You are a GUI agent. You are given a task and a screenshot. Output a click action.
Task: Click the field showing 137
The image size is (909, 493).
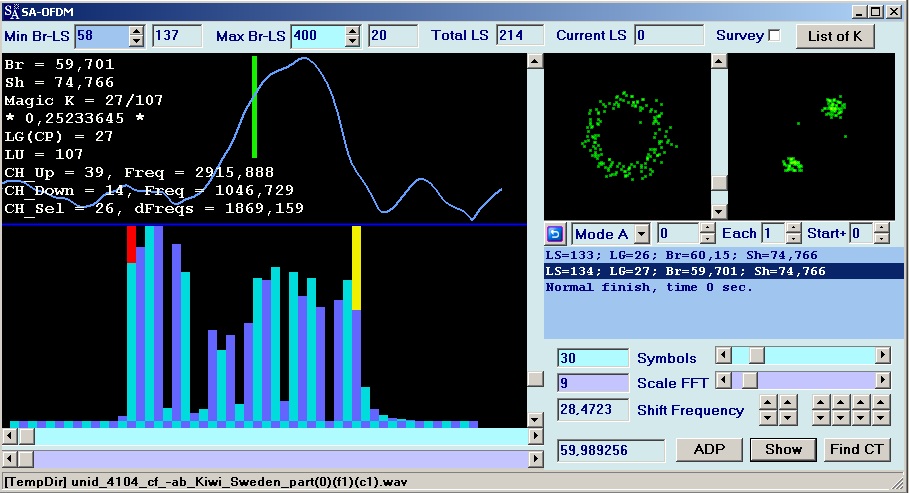[x=177, y=36]
